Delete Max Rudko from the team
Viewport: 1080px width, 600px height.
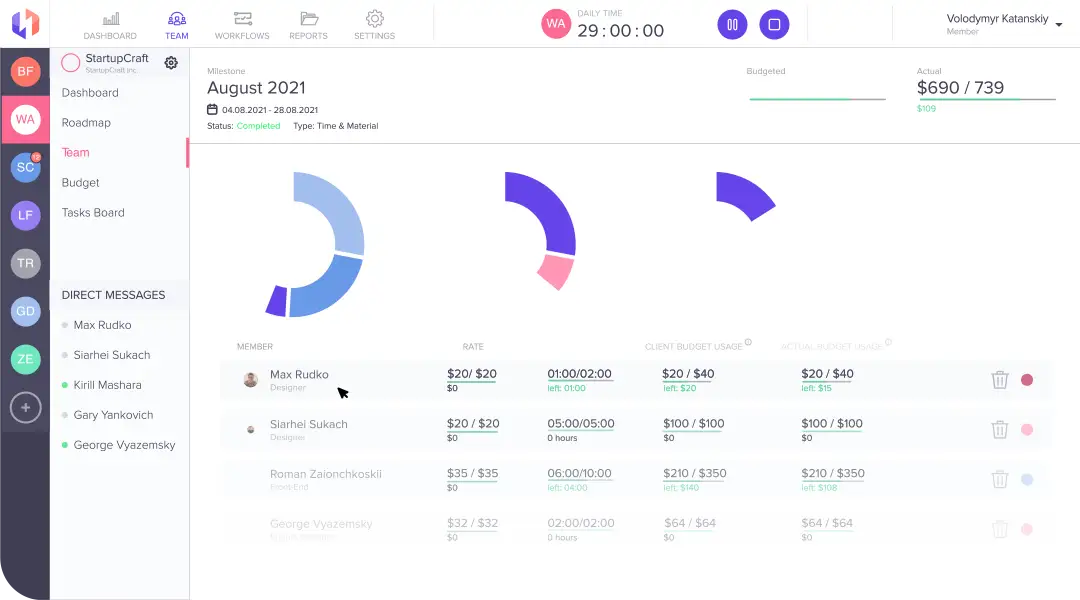click(x=999, y=380)
